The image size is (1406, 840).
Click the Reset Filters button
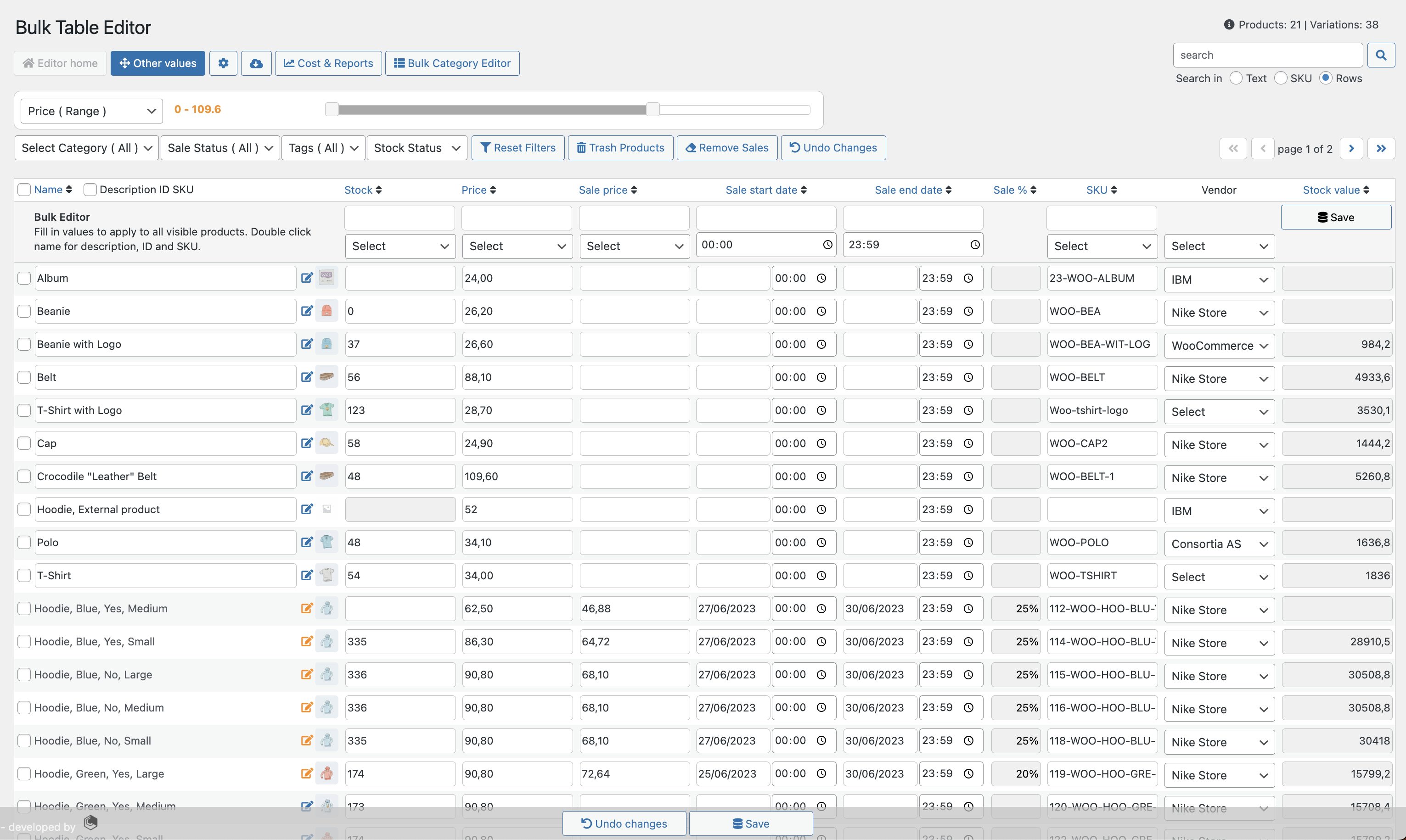click(516, 147)
